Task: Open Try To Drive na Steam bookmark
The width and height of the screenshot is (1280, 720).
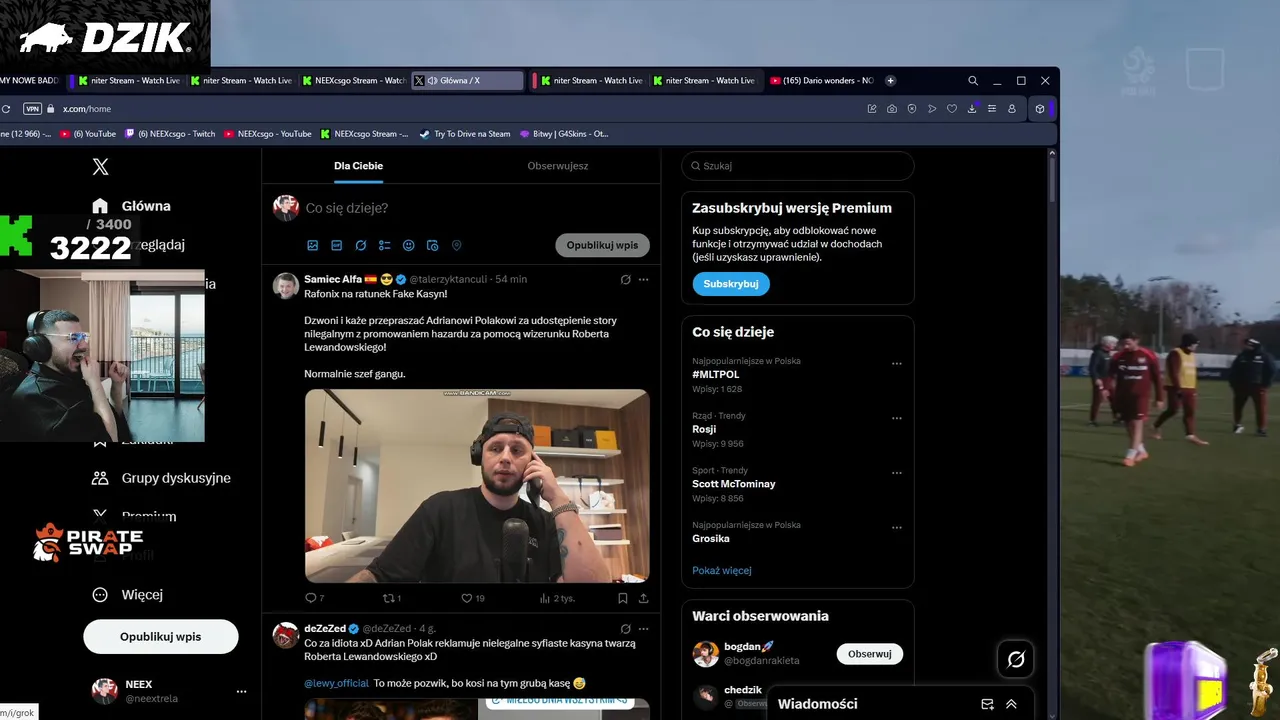Action: [465, 134]
